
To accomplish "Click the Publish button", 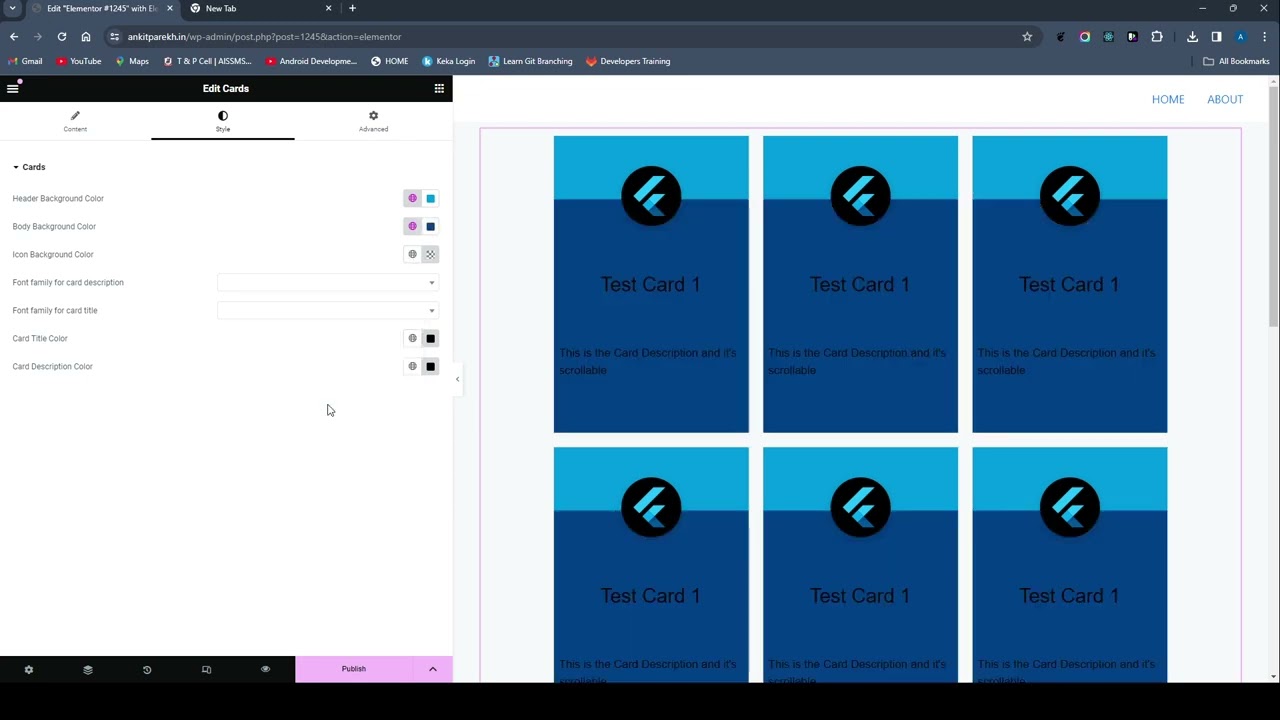I will point(354,669).
